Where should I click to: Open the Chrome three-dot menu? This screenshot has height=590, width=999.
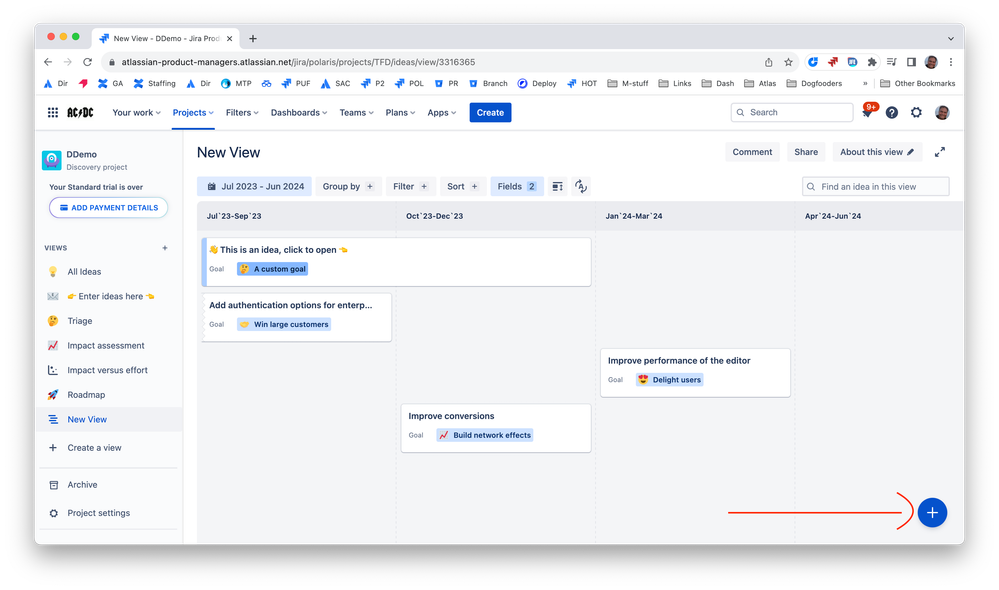coord(951,62)
